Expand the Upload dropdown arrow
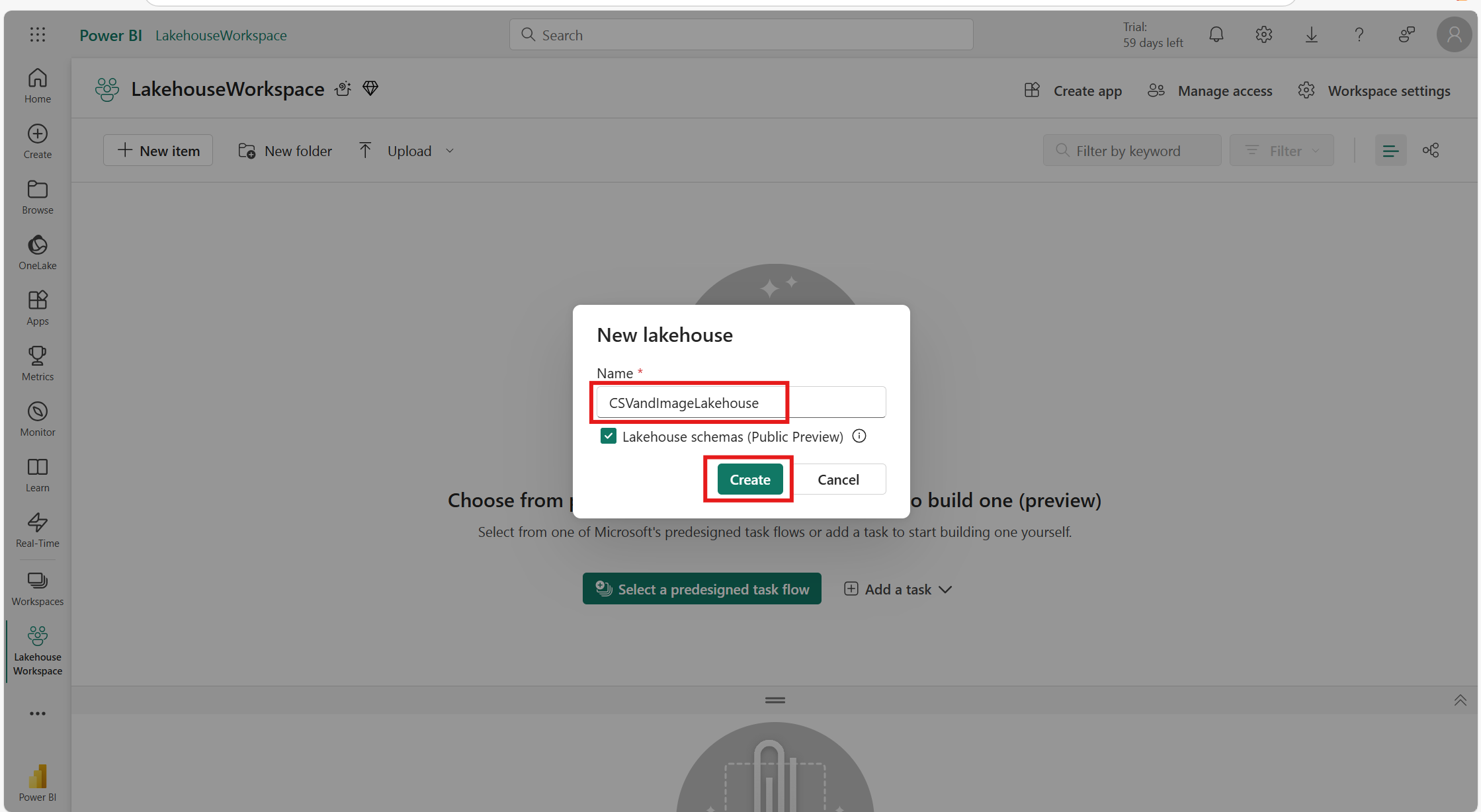The width and height of the screenshot is (1481, 812). 450,151
